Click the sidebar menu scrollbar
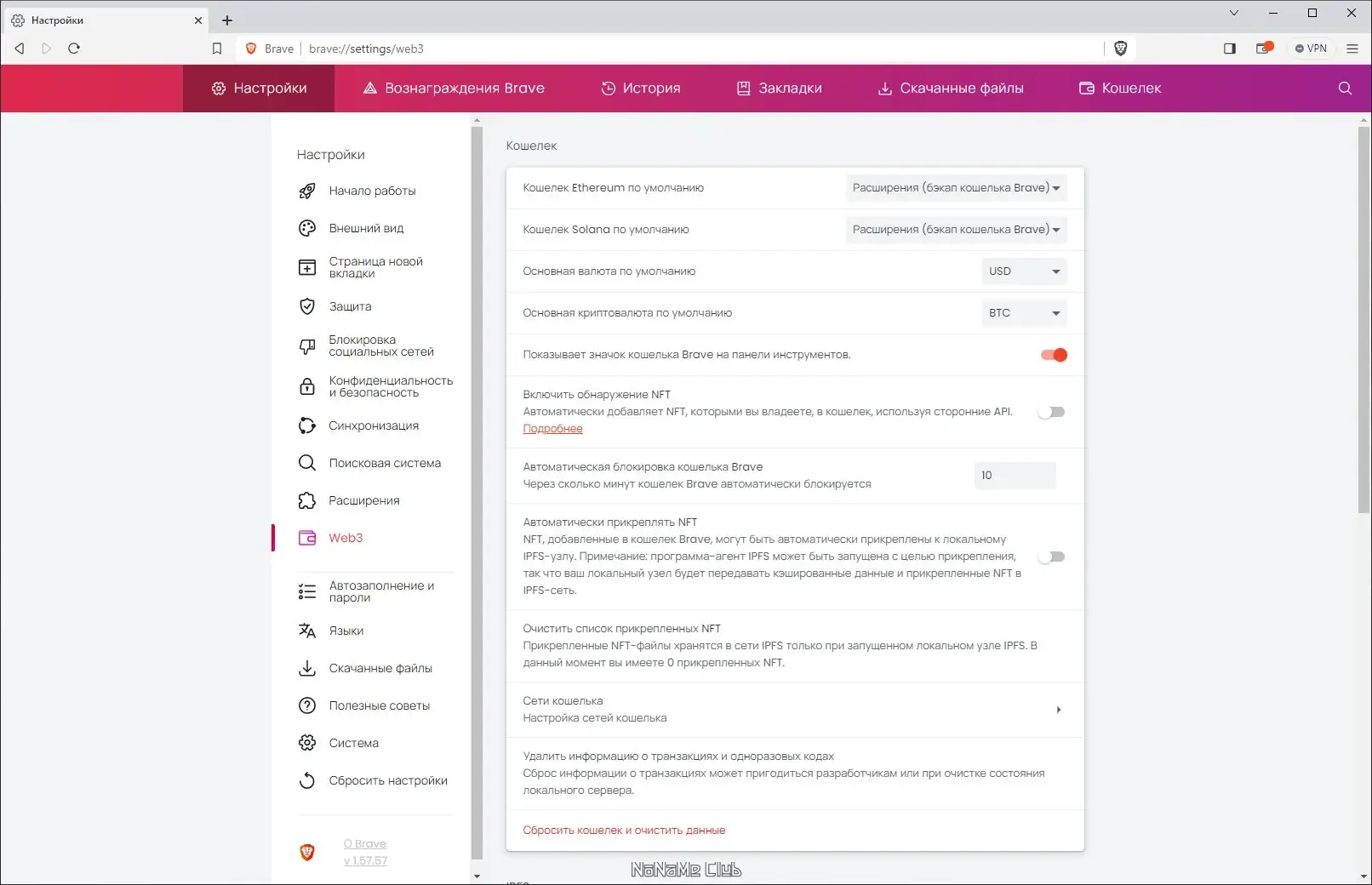Viewport: 1372px width, 885px height. (x=477, y=492)
